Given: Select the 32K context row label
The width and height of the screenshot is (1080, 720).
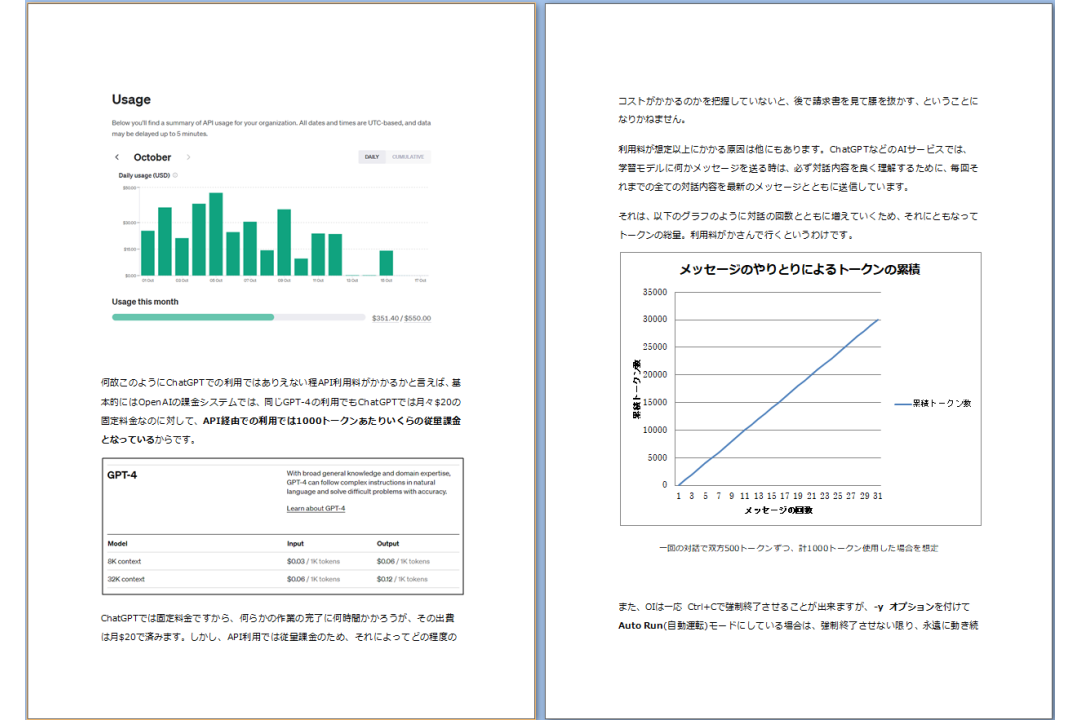Looking at the screenshot, I should pyautogui.click(x=126, y=579).
